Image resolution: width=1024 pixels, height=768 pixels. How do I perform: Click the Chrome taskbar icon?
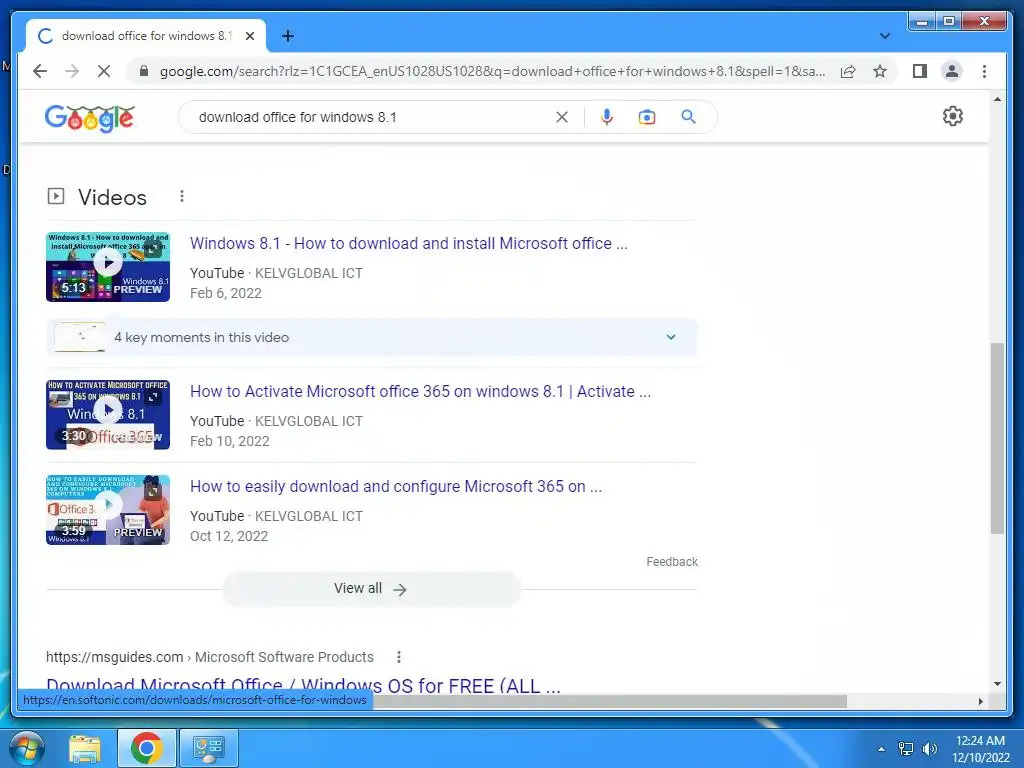[147, 748]
